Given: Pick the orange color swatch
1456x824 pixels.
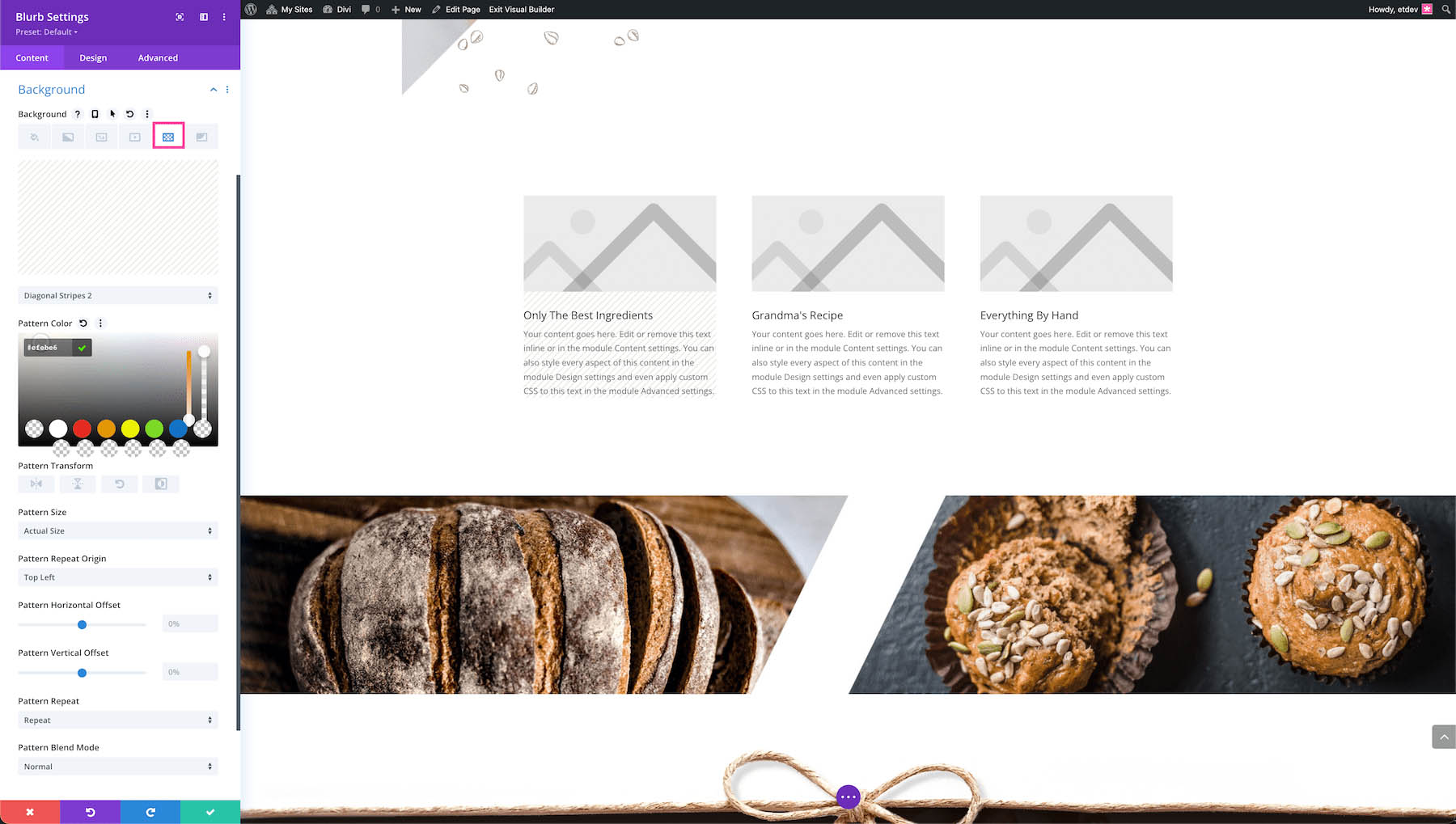Looking at the screenshot, I should click(106, 429).
